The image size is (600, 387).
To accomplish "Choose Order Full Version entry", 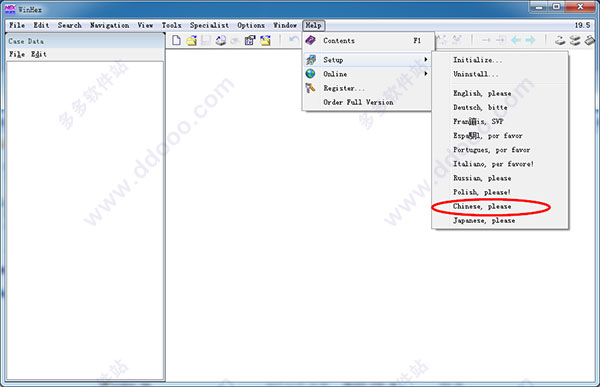I will pyautogui.click(x=367, y=102).
